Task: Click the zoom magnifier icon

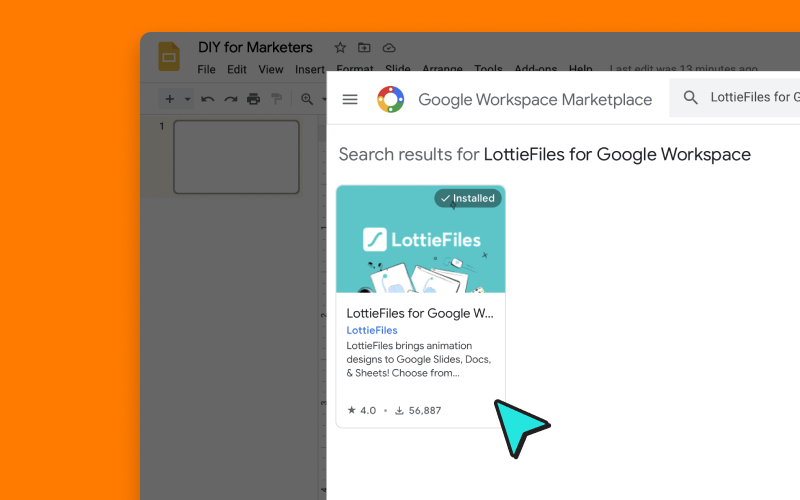Action: (307, 99)
